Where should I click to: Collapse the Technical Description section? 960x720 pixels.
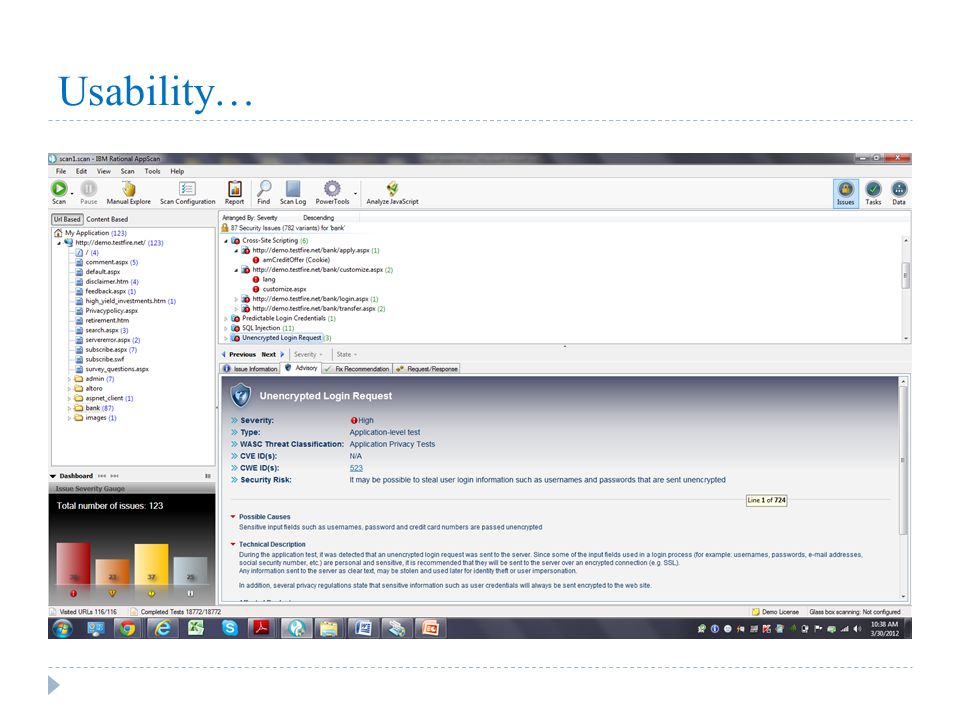pyautogui.click(x=233, y=544)
